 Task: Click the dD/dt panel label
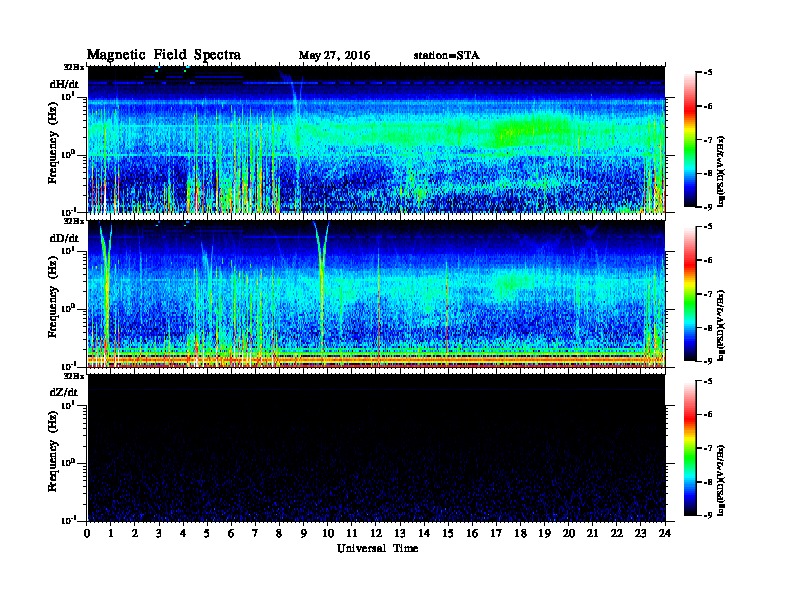(64, 238)
